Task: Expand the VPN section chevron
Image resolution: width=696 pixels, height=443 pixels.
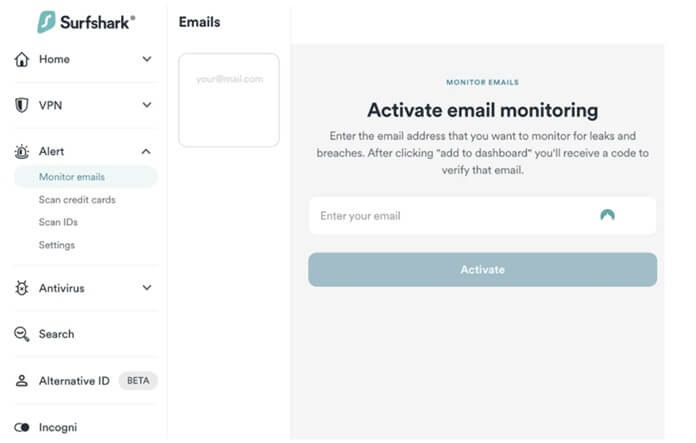Action: (x=146, y=105)
